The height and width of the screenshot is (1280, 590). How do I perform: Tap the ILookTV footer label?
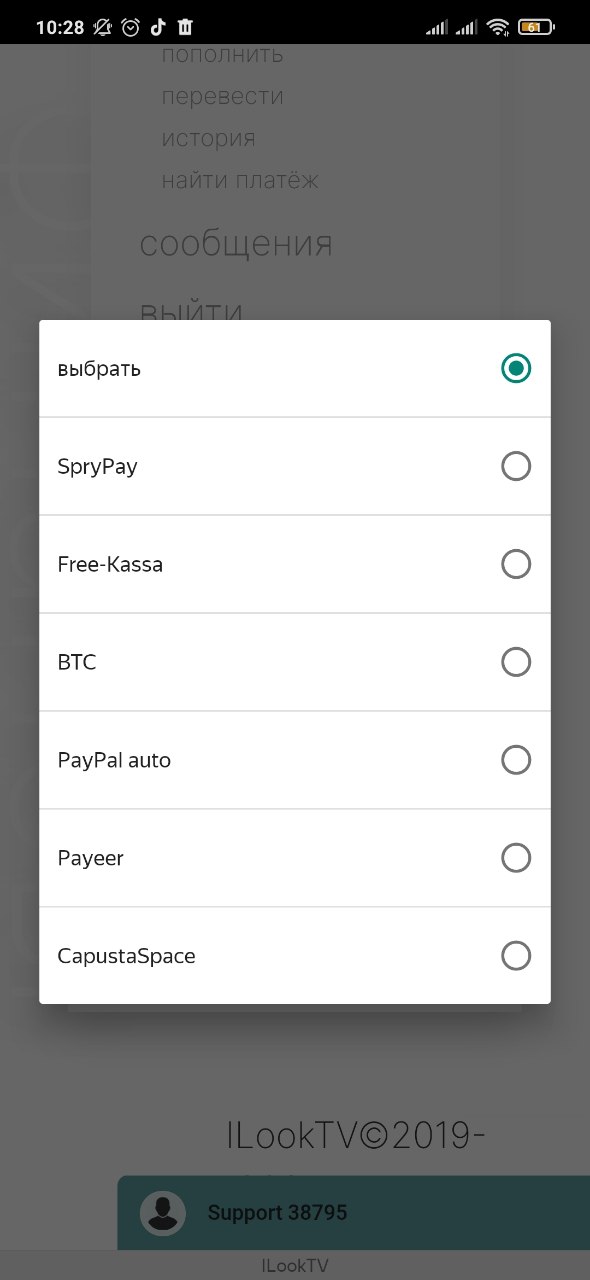pyautogui.click(x=295, y=1265)
